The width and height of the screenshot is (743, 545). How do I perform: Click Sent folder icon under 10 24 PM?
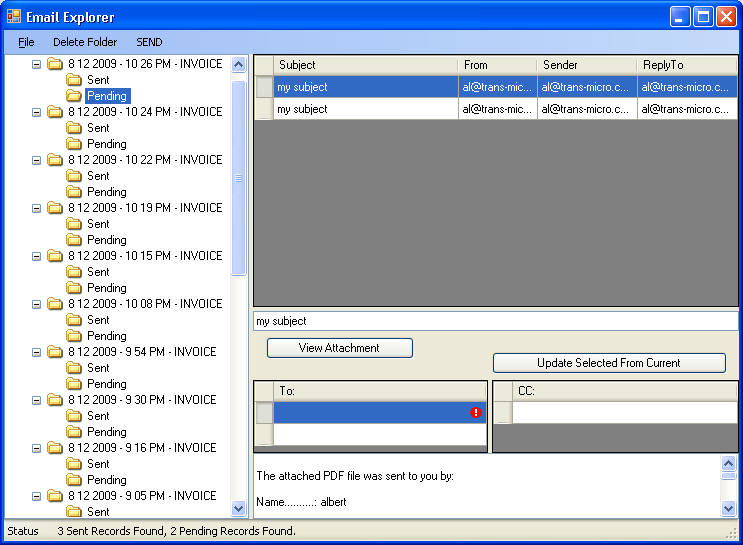pos(74,127)
